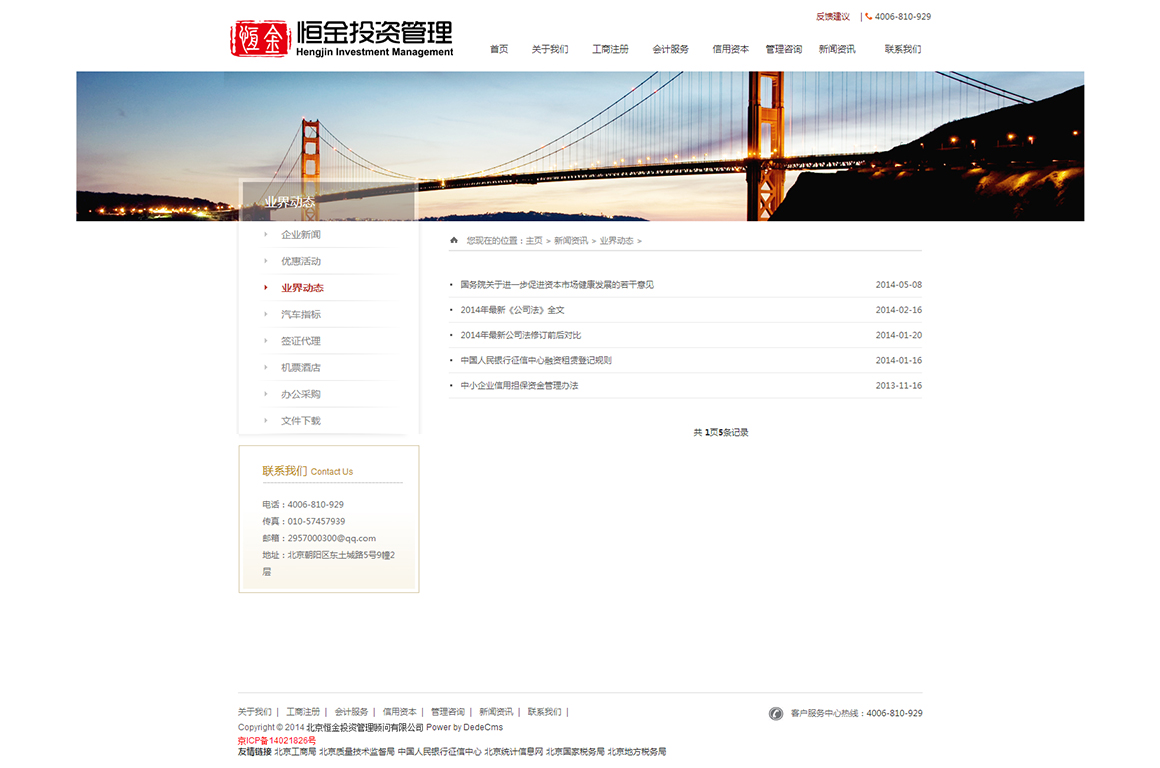1160x768 pixels.
Task: Click footer link 工商注册
Action: [x=303, y=712]
